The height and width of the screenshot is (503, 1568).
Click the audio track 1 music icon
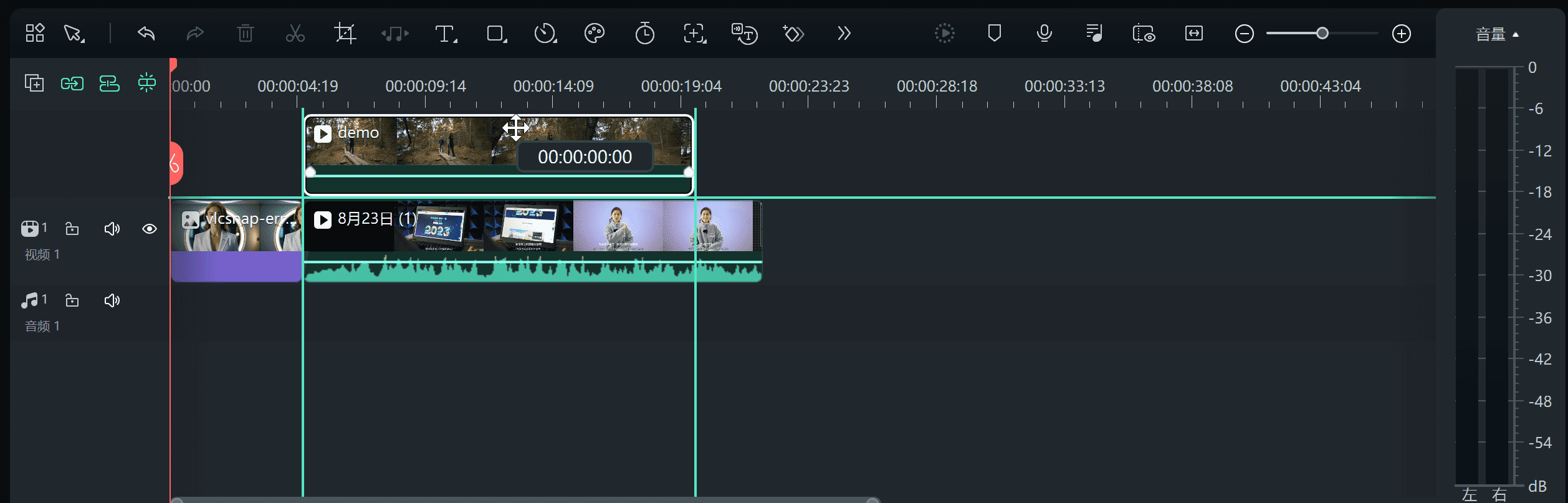tap(30, 300)
